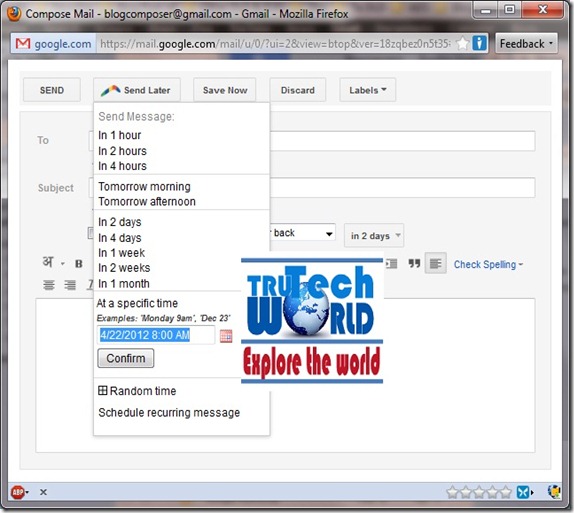
Task: Choose 'Tomorrow morning' from the send list
Action: [144, 186]
